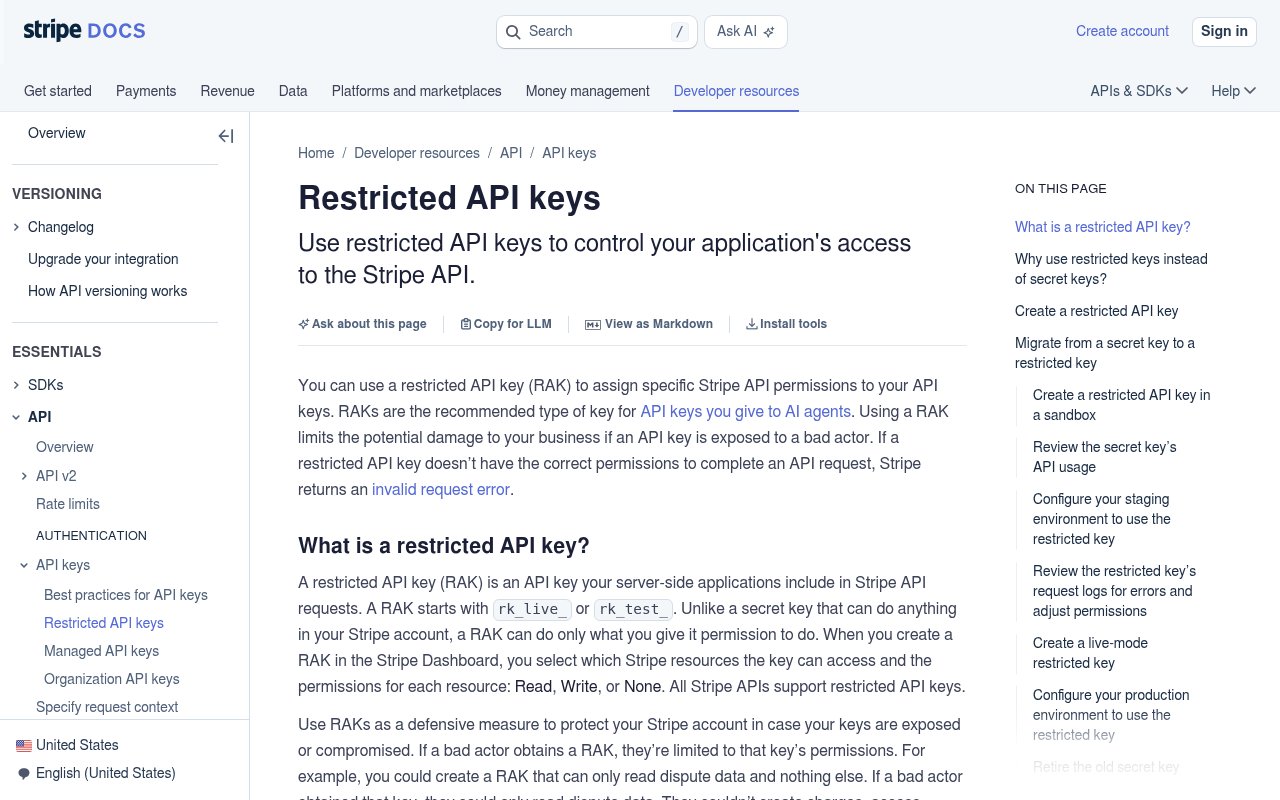Viewport: 1280px width, 800px height.
Task: Click the clipboard icon for Copy for LLM
Action: (466, 324)
